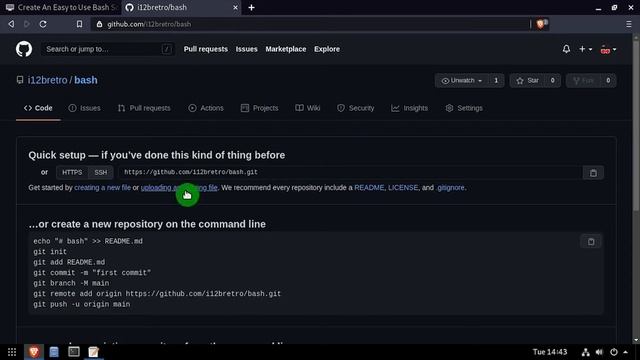The width and height of the screenshot is (640, 360).
Task: Open a new browser tab
Action: tap(251, 7)
